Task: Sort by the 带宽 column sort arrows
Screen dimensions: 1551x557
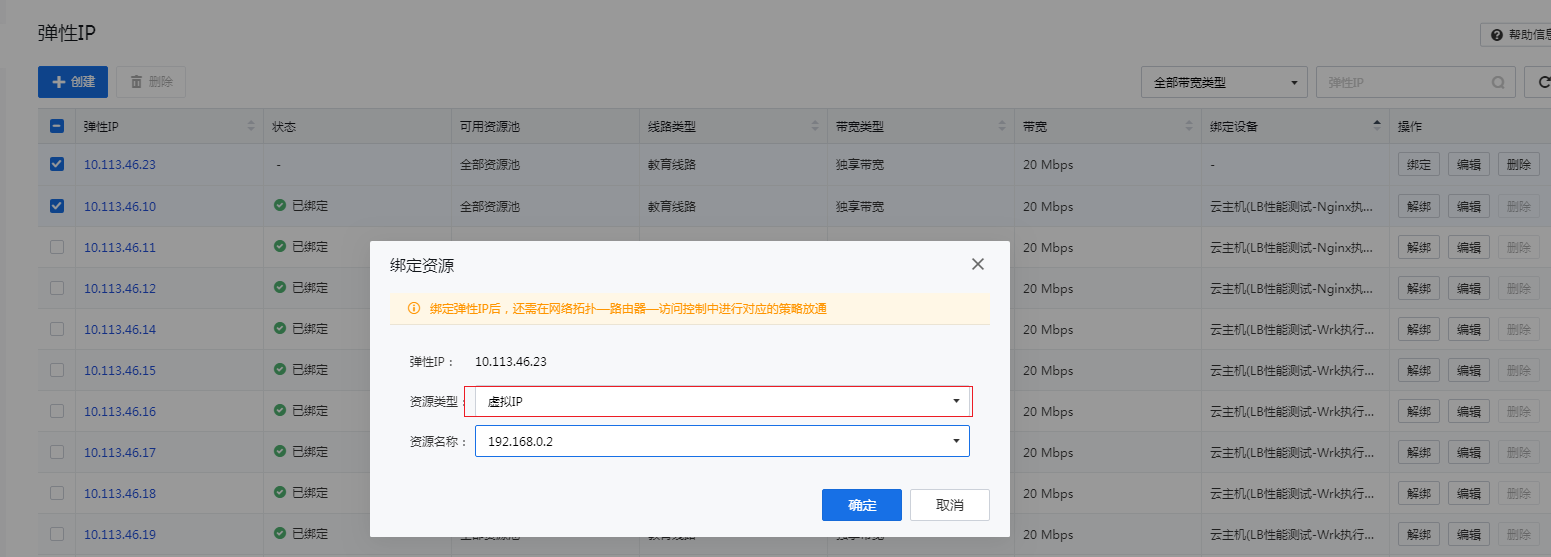Action: (x=1189, y=126)
